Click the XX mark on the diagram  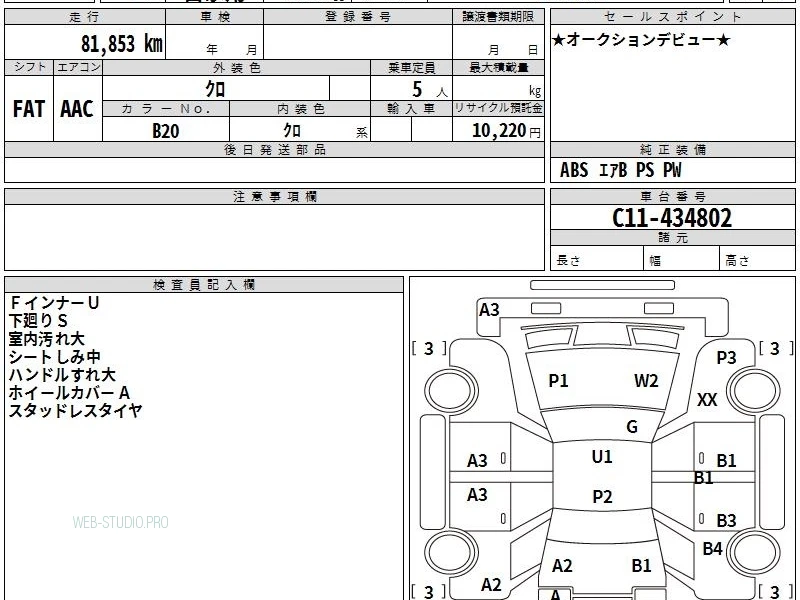[707, 399]
